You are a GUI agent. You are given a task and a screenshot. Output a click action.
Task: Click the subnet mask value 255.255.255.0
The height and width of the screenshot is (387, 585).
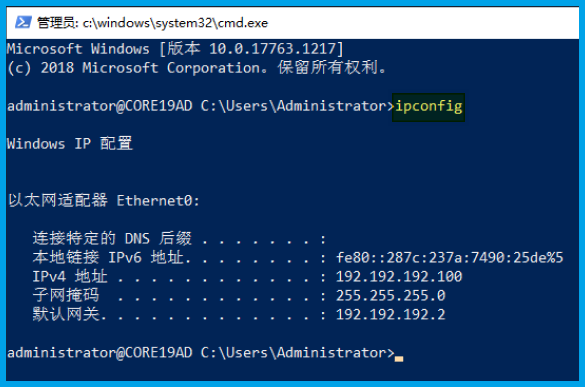(391, 296)
